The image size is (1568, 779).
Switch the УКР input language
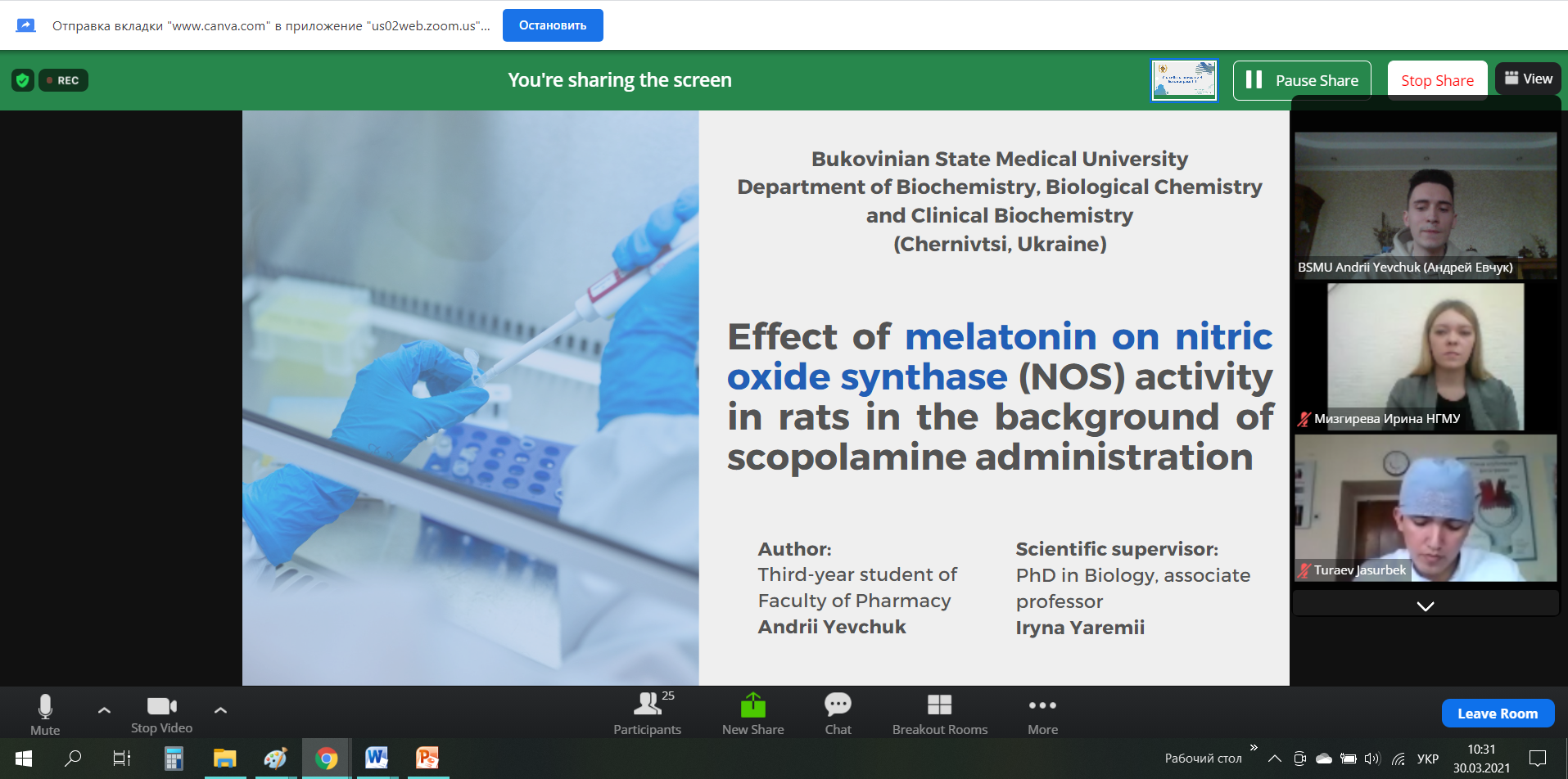coord(1428,759)
